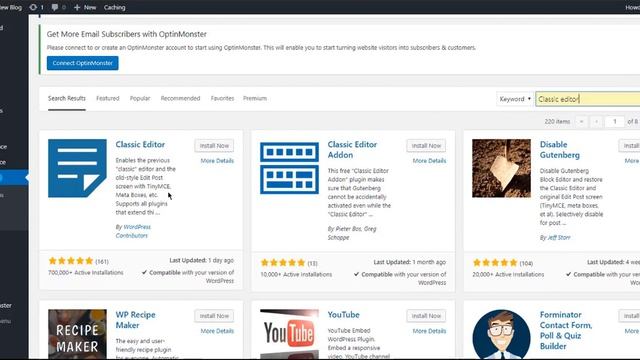Install the Classic Editor Addon plugin
Image resolution: width=640 pixels, height=360 pixels.
pyautogui.click(x=426, y=146)
